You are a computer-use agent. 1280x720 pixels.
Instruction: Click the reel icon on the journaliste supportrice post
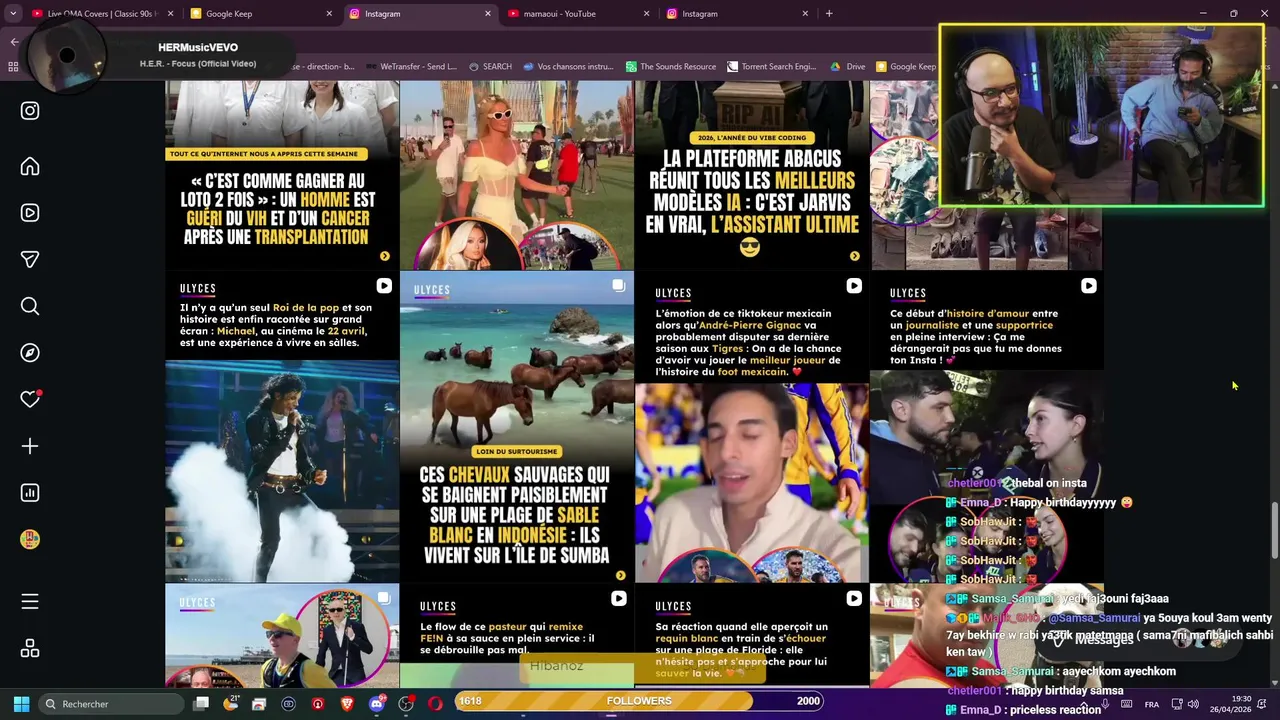[1088, 286]
